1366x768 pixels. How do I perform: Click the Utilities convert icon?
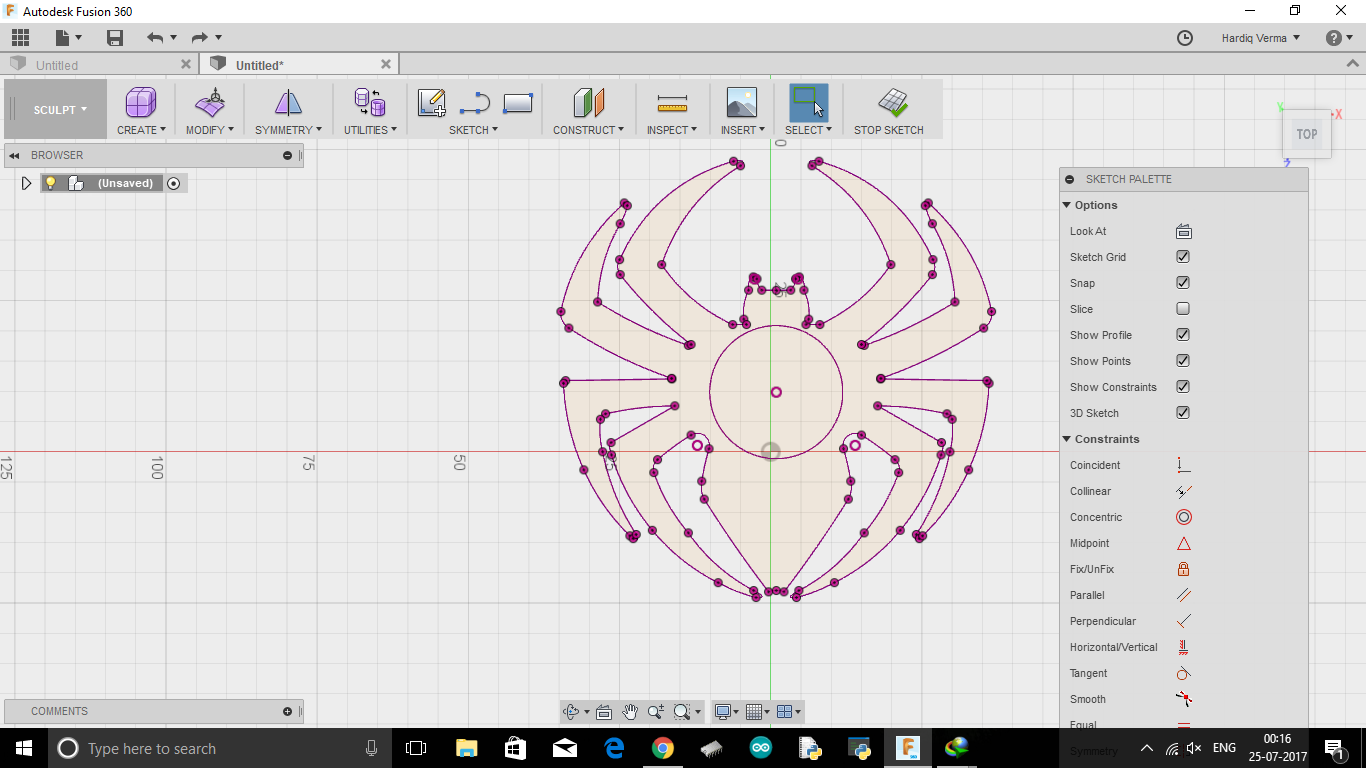coord(370,102)
